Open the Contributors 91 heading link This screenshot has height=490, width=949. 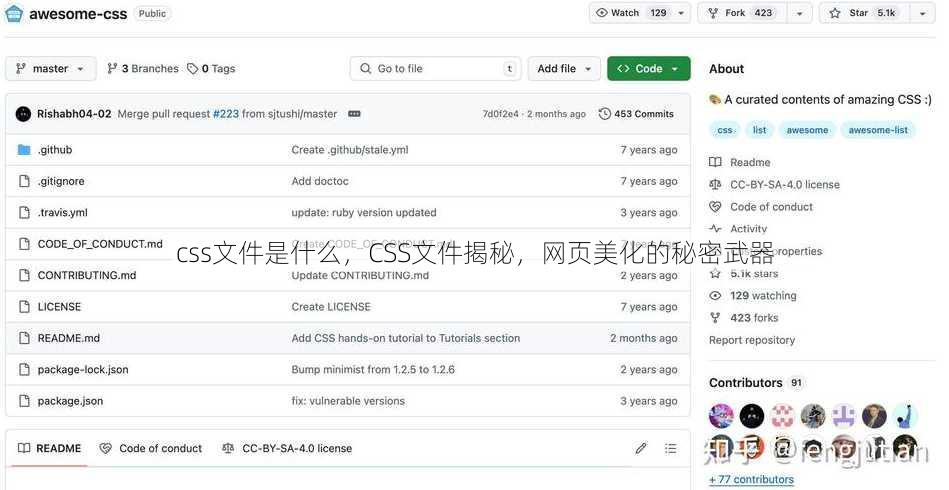click(x=756, y=383)
